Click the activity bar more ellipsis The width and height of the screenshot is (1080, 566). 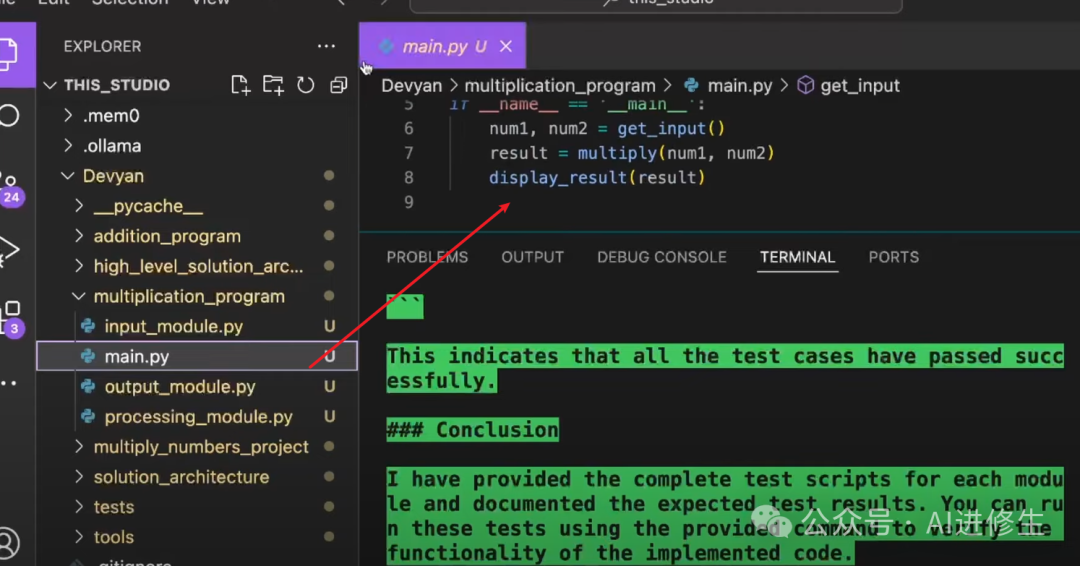(x=9, y=384)
